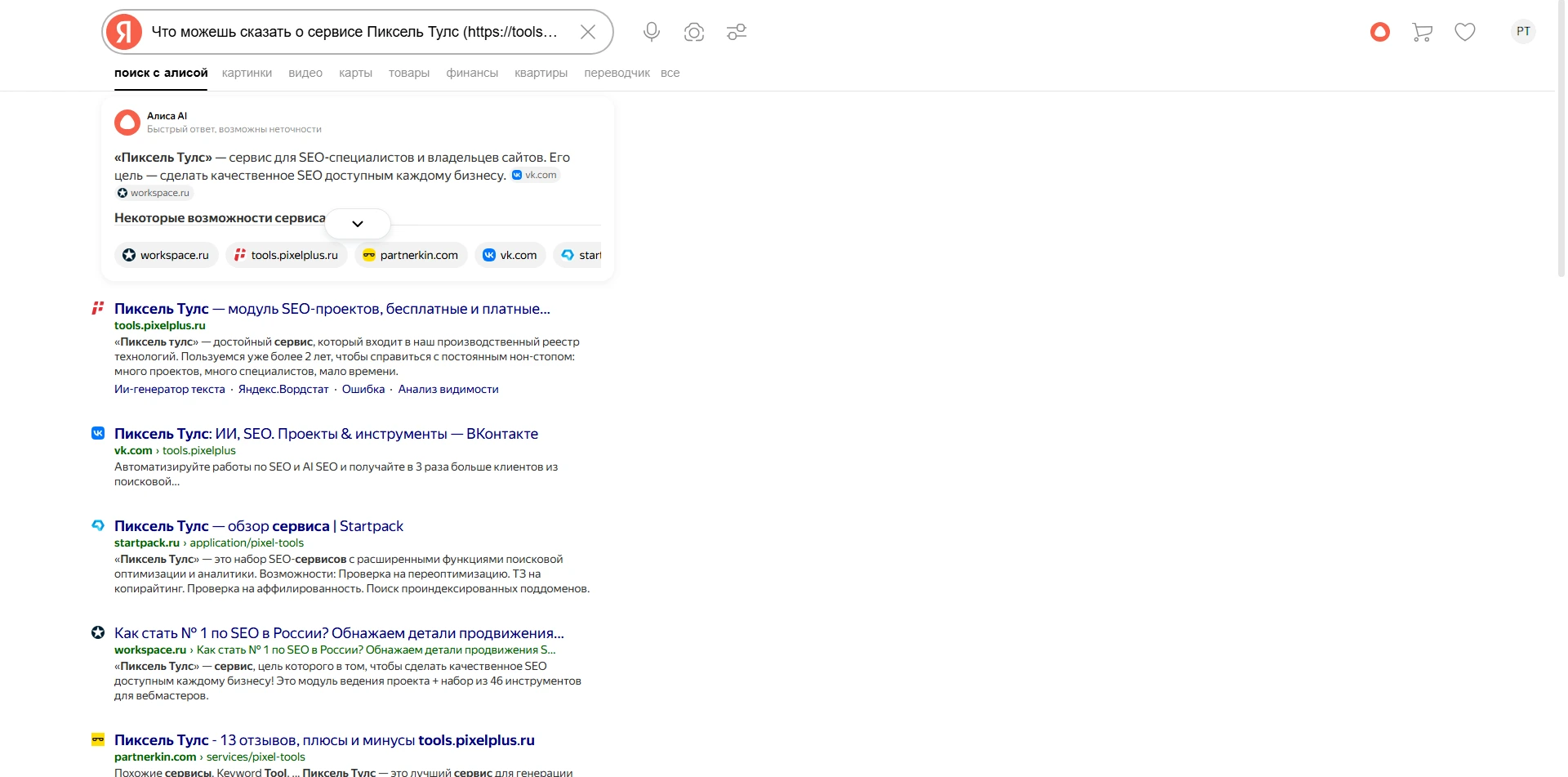Open the workspace.ru source chip
The image size is (1568, 777).
166,255
